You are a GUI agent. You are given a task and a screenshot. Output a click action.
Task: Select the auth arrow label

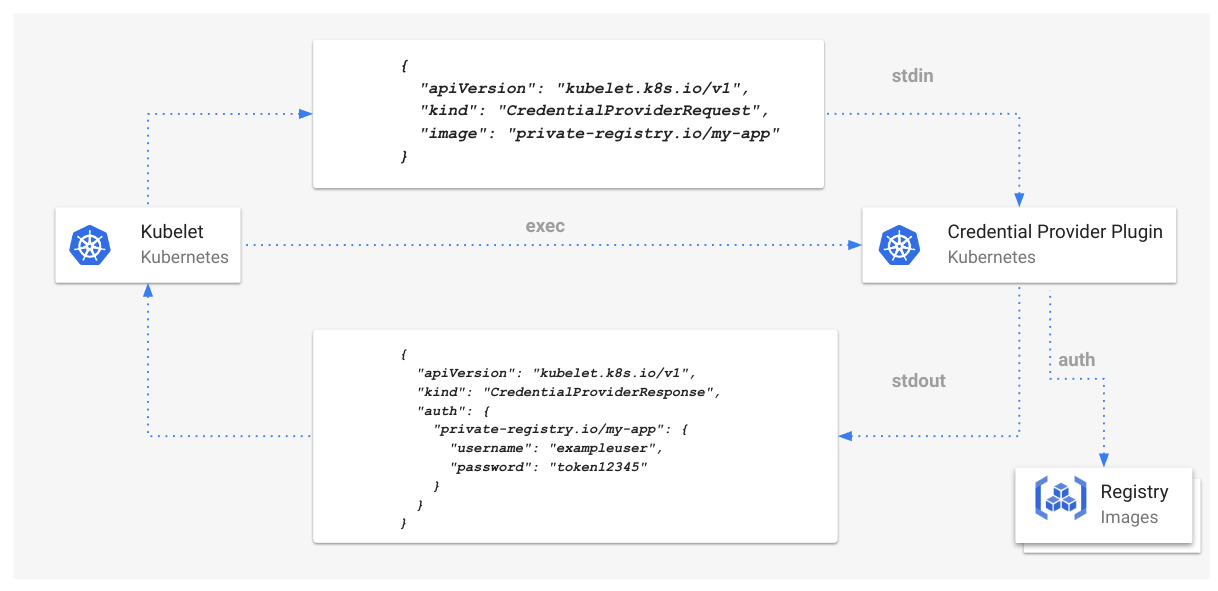(1076, 360)
